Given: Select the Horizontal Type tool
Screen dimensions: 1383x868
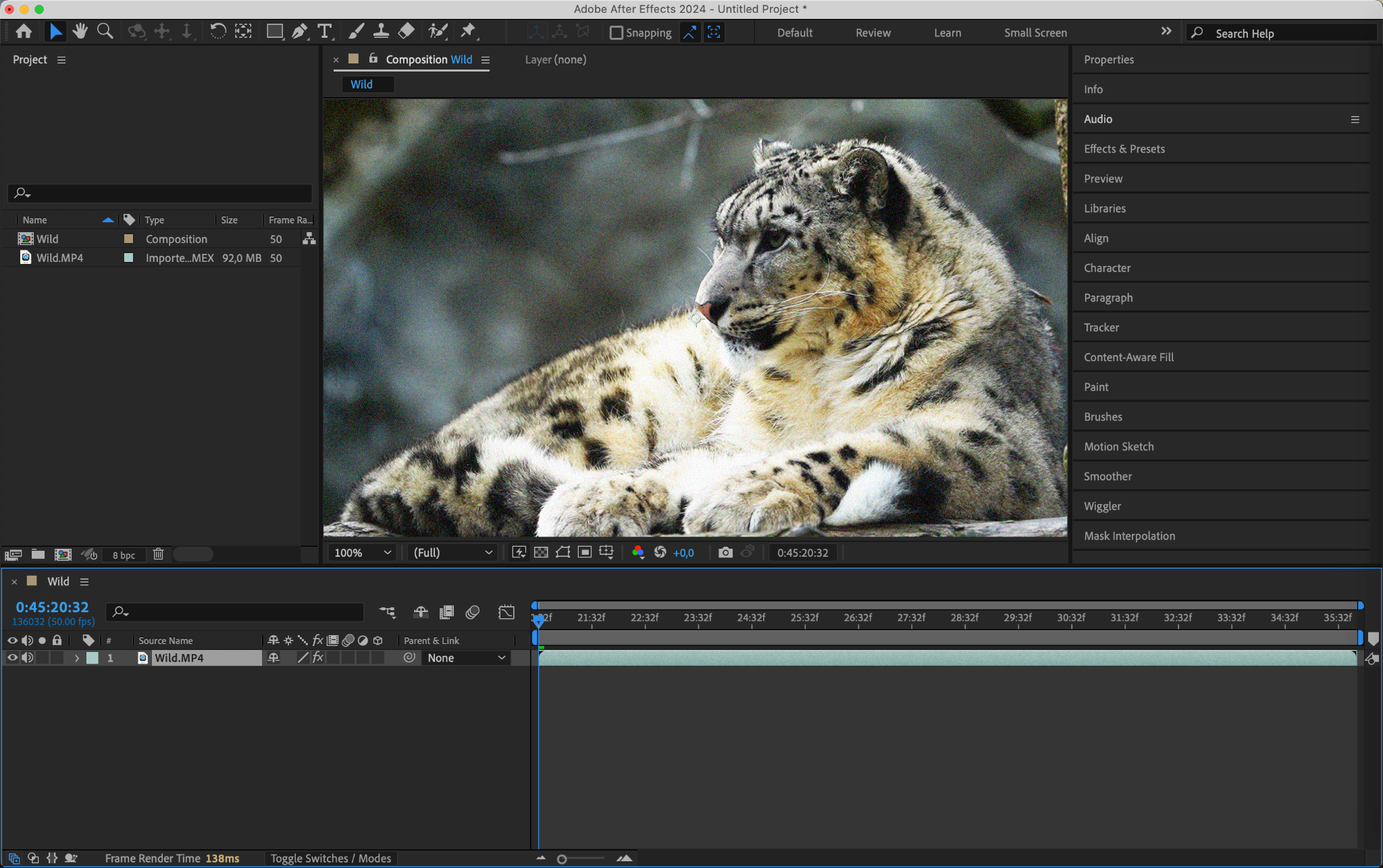Looking at the screenshot, I should (325, 31).
